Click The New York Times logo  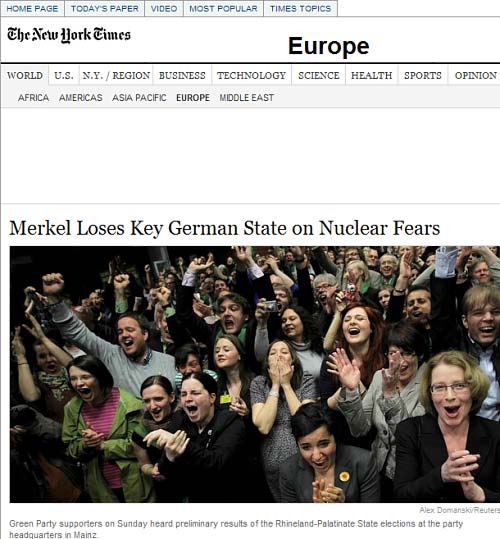point(69,35)
